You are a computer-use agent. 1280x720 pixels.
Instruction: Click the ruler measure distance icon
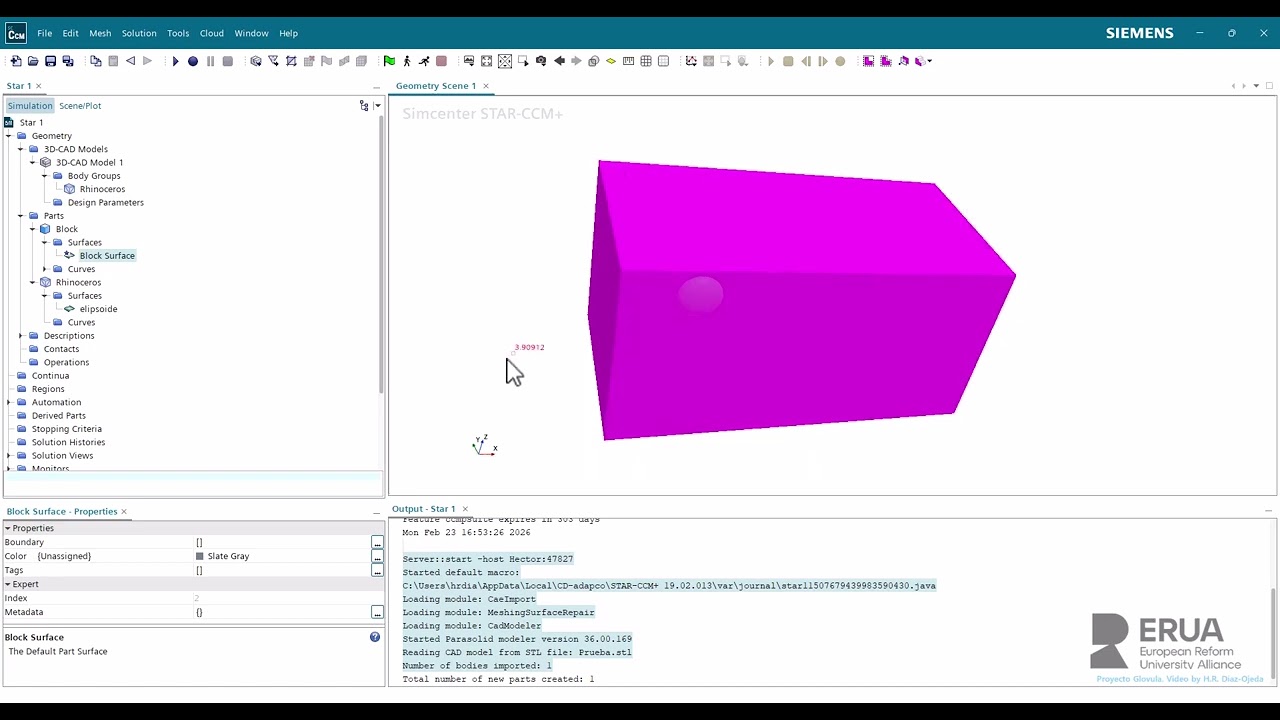point(628,61)
